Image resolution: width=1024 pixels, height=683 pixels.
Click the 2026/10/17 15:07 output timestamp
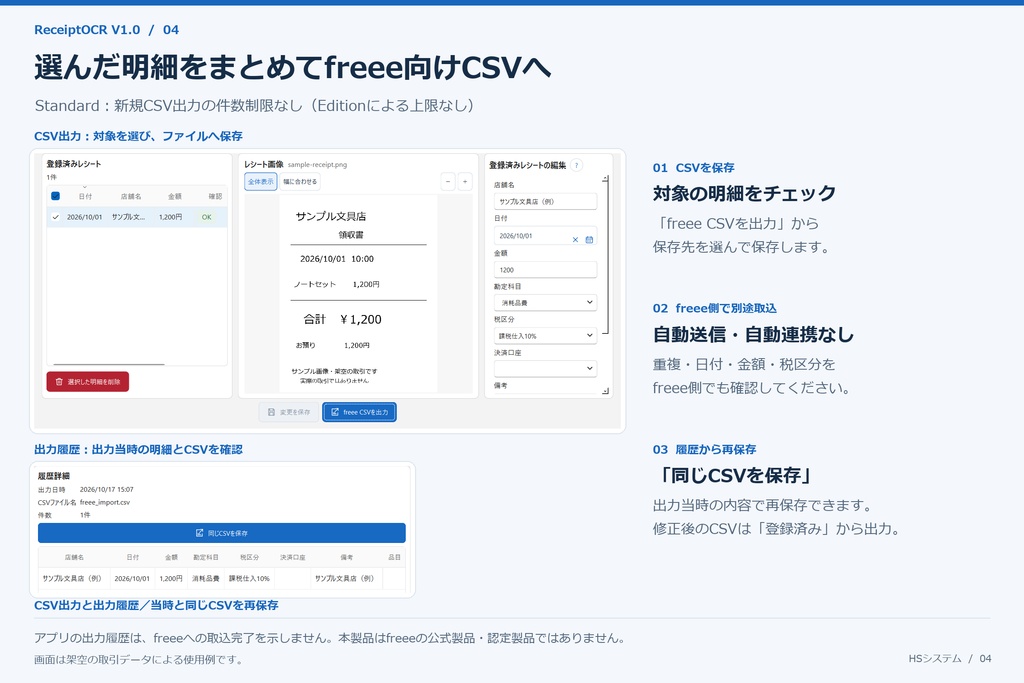pyautogui.click(x=106, y=489)
